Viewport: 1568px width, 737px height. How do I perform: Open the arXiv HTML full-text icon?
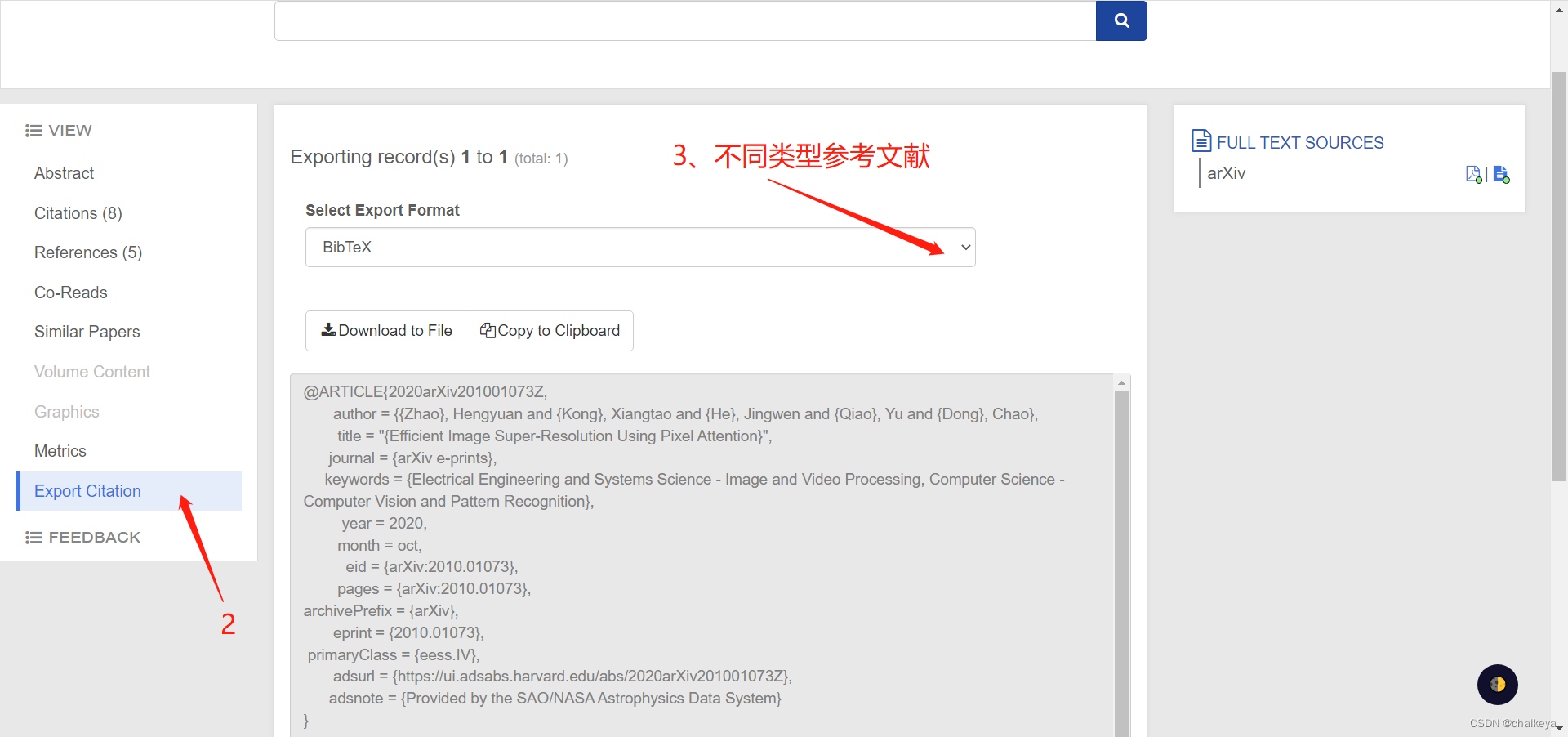pos(1501,174)
